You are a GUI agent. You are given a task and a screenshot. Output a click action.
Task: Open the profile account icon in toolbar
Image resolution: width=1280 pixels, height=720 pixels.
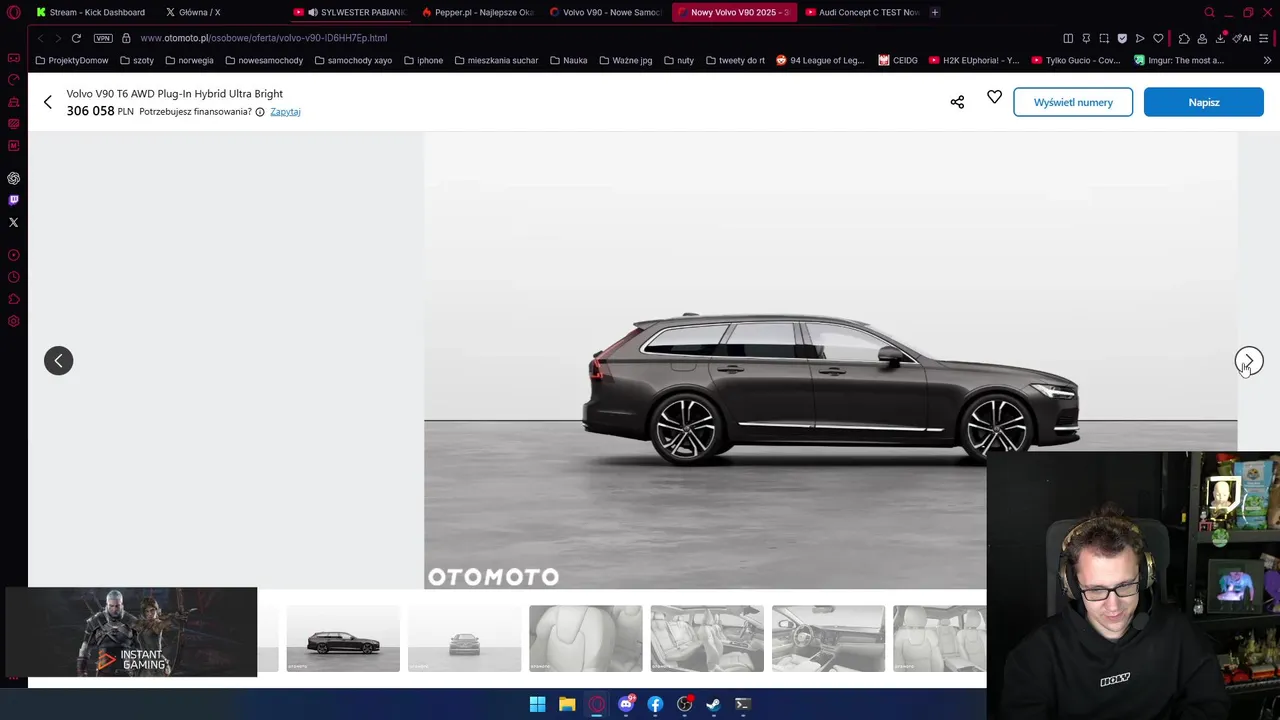tap(1202, 38)
